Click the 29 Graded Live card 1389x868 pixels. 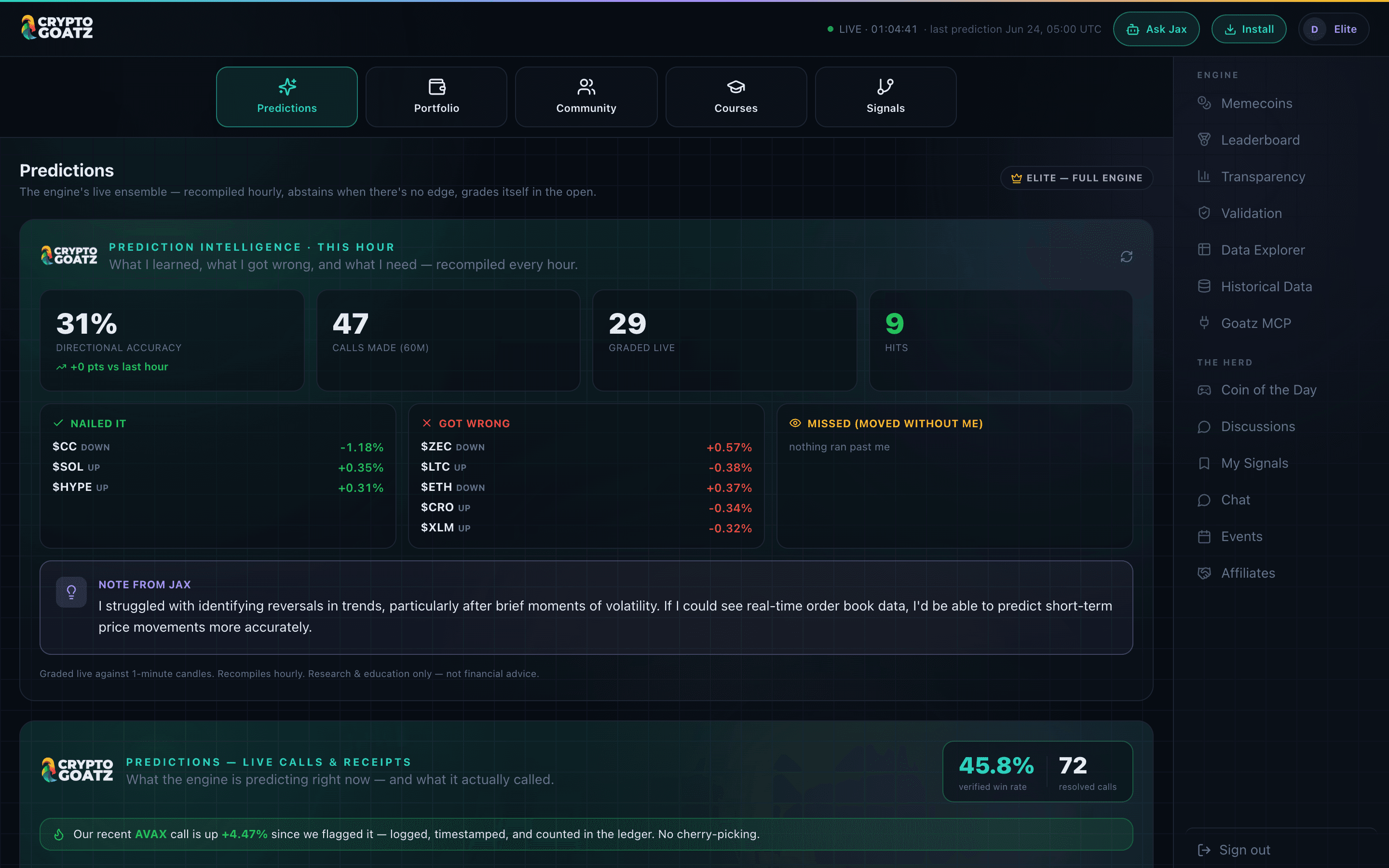coord(724,340)
